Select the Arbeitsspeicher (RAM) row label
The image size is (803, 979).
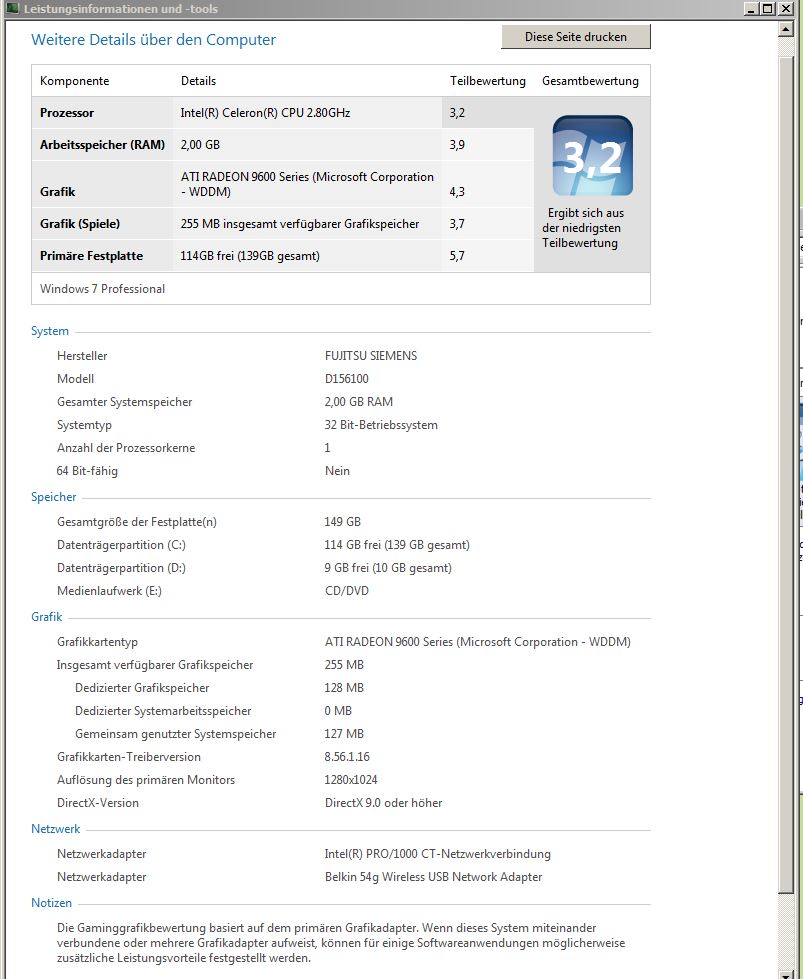102,145
